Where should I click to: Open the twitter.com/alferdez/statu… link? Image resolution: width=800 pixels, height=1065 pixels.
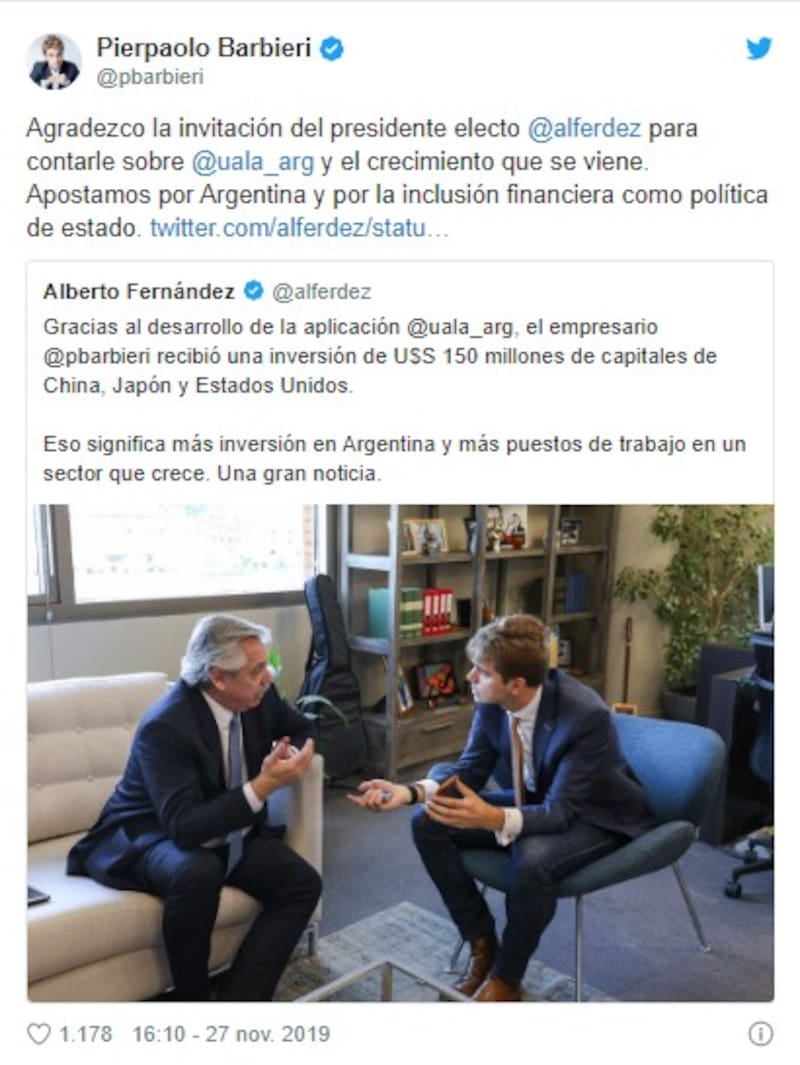pyautogui.click(x=299, y=228)
